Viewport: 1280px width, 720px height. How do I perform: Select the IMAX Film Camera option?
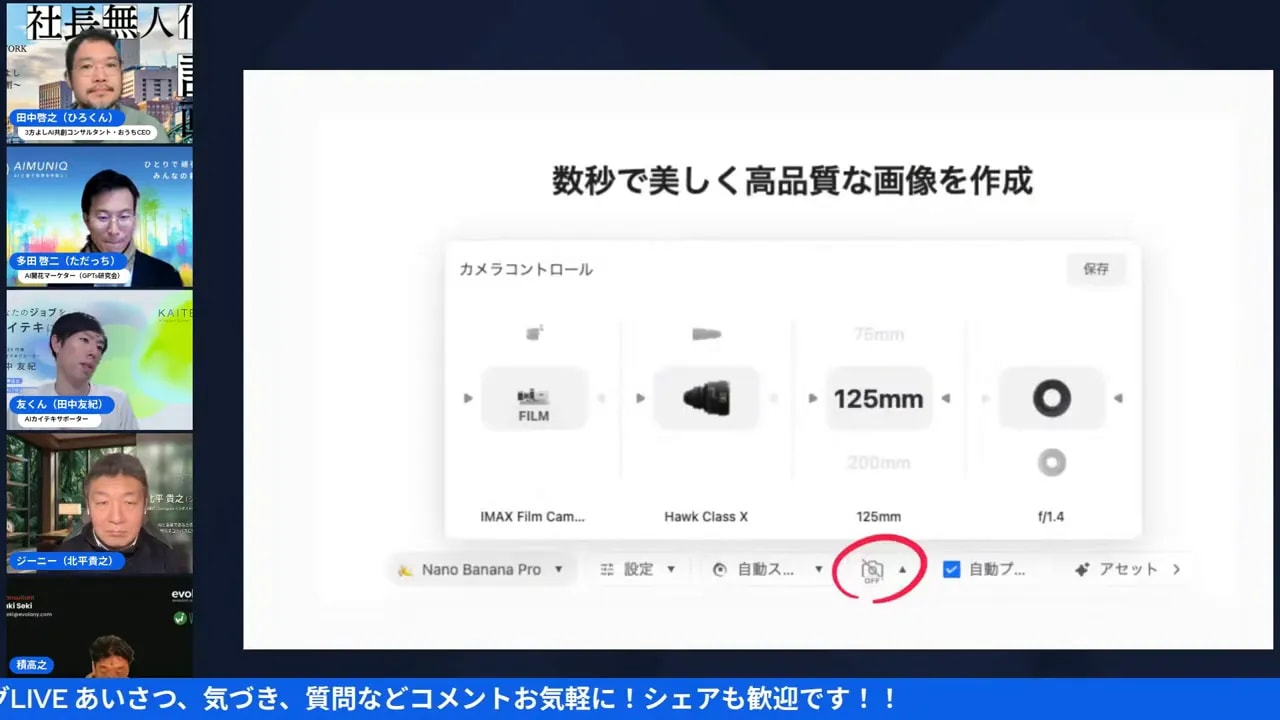pos(534,398)
